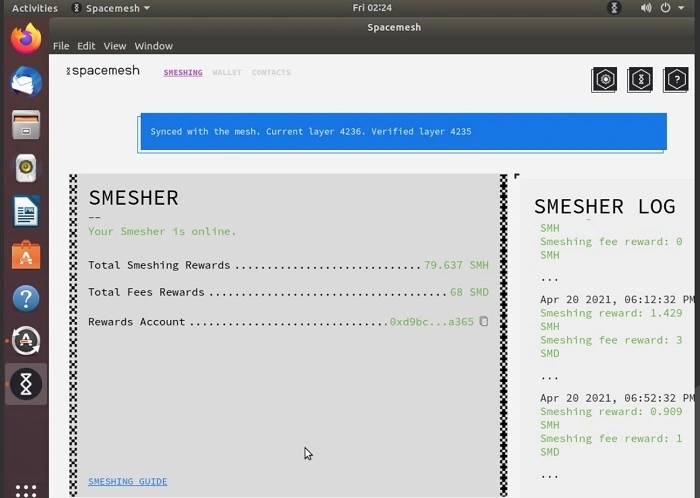Click the Spacemesh network hexagon icon
700x498 pixels.
click(640, 80)
